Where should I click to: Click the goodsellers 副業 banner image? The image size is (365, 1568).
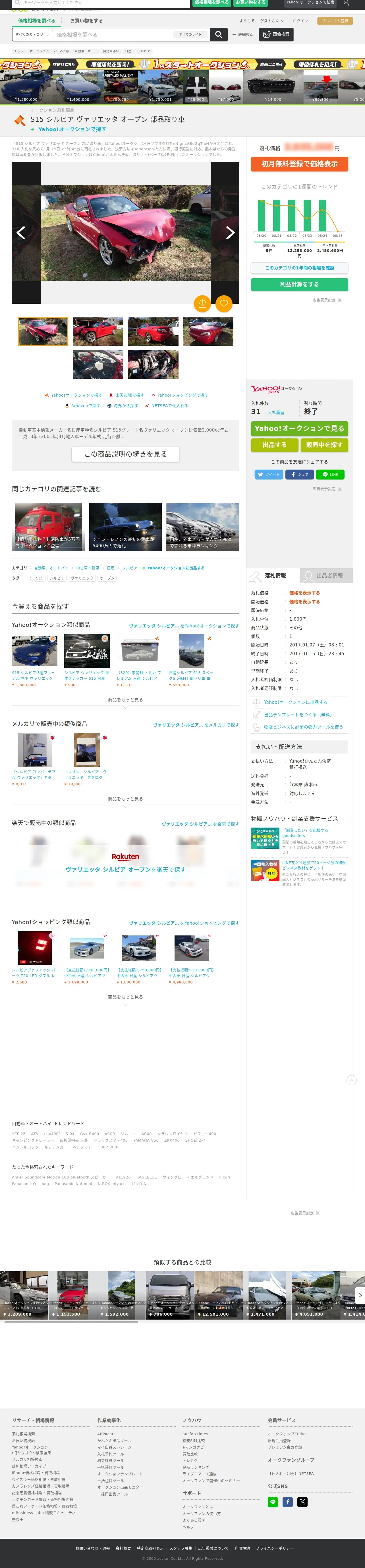pos(265,838)
